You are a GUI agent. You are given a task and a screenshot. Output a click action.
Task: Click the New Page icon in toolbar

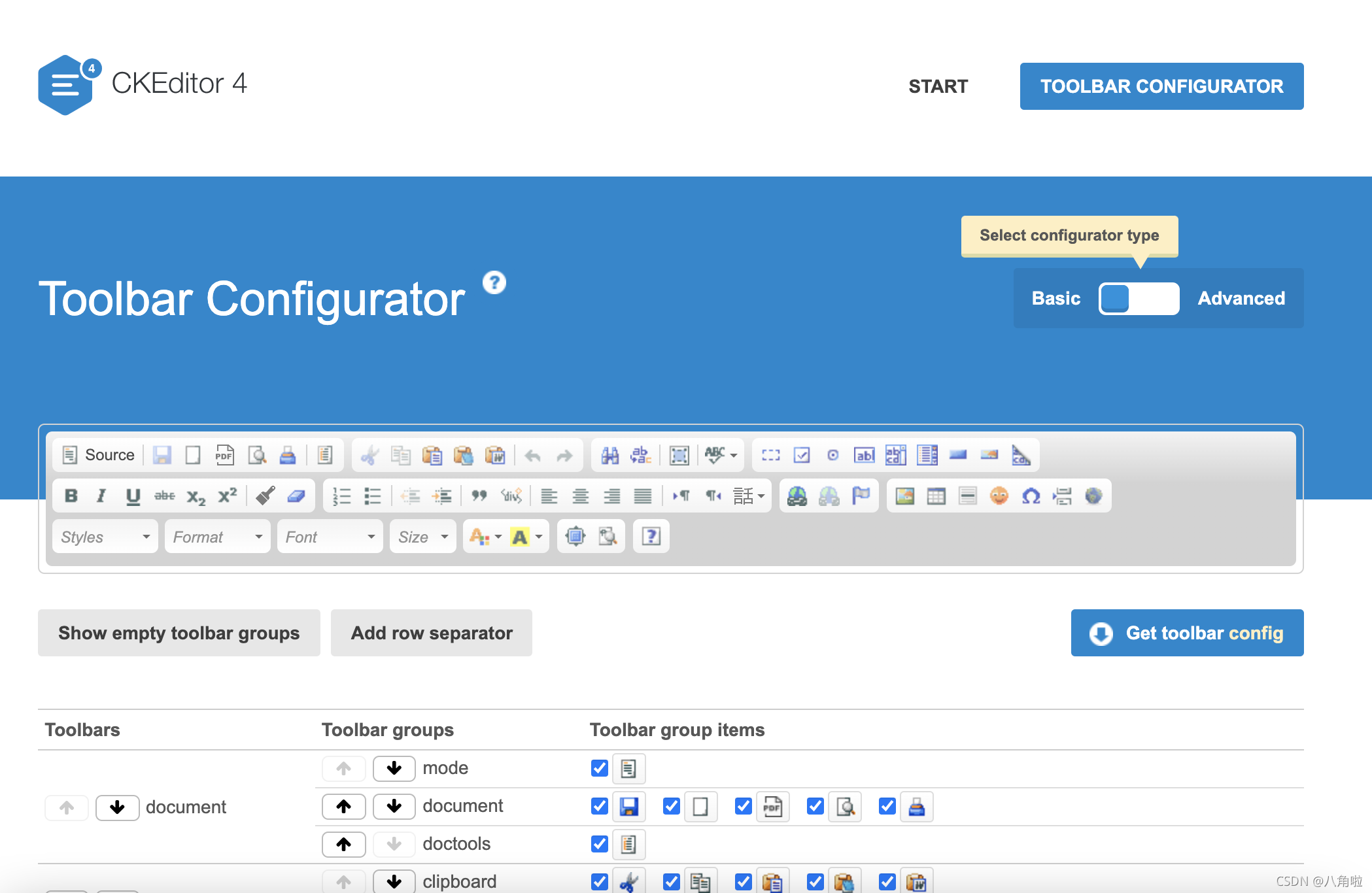193,455
